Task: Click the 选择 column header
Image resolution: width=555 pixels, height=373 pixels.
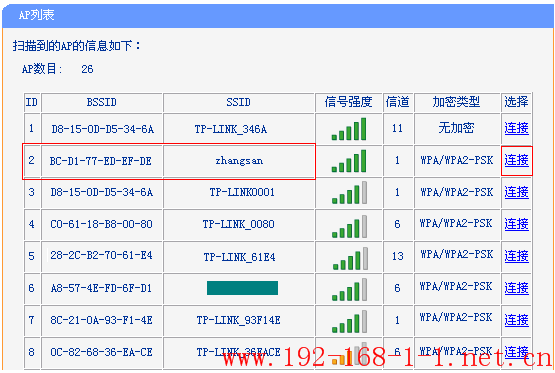Action: [516, 102]
